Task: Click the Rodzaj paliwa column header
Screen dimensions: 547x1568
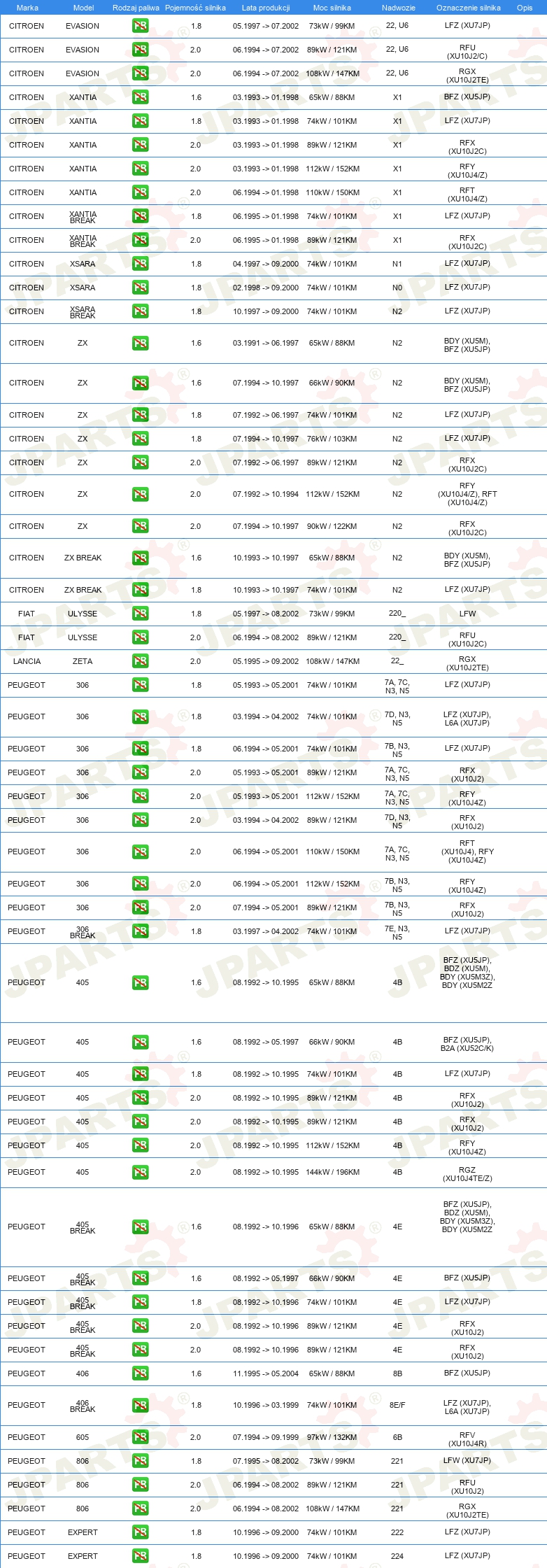Action: pyautogui.click(x=136, y=8)
